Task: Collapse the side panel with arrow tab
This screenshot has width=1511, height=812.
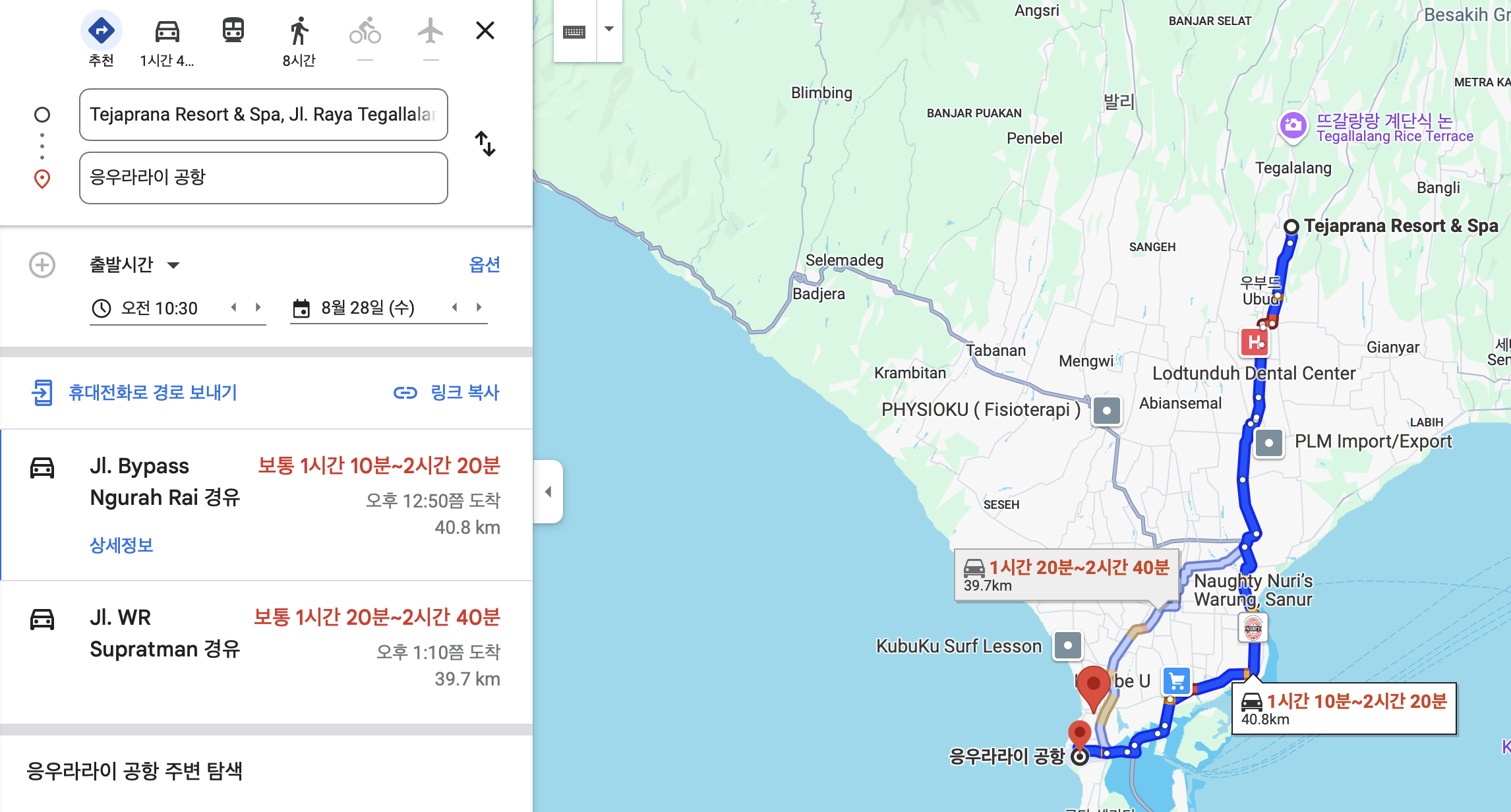Action: pyautogui.click(x=548, y=492)
